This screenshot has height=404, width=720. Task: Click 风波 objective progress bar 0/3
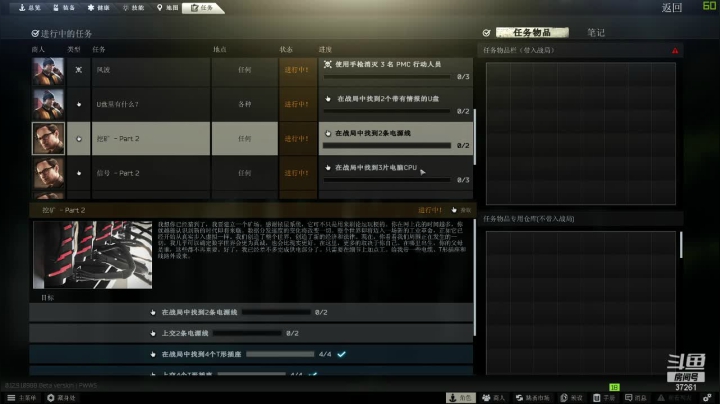(387, 77)
